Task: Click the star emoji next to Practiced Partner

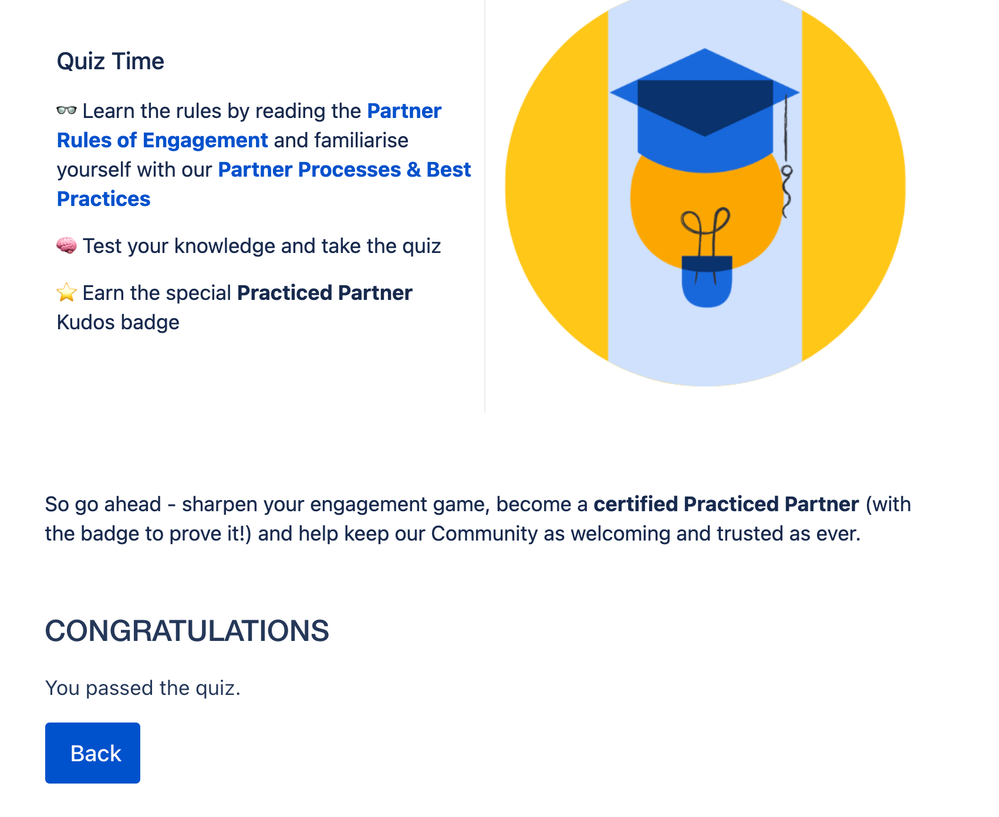Action: click(x=66, y=292)
